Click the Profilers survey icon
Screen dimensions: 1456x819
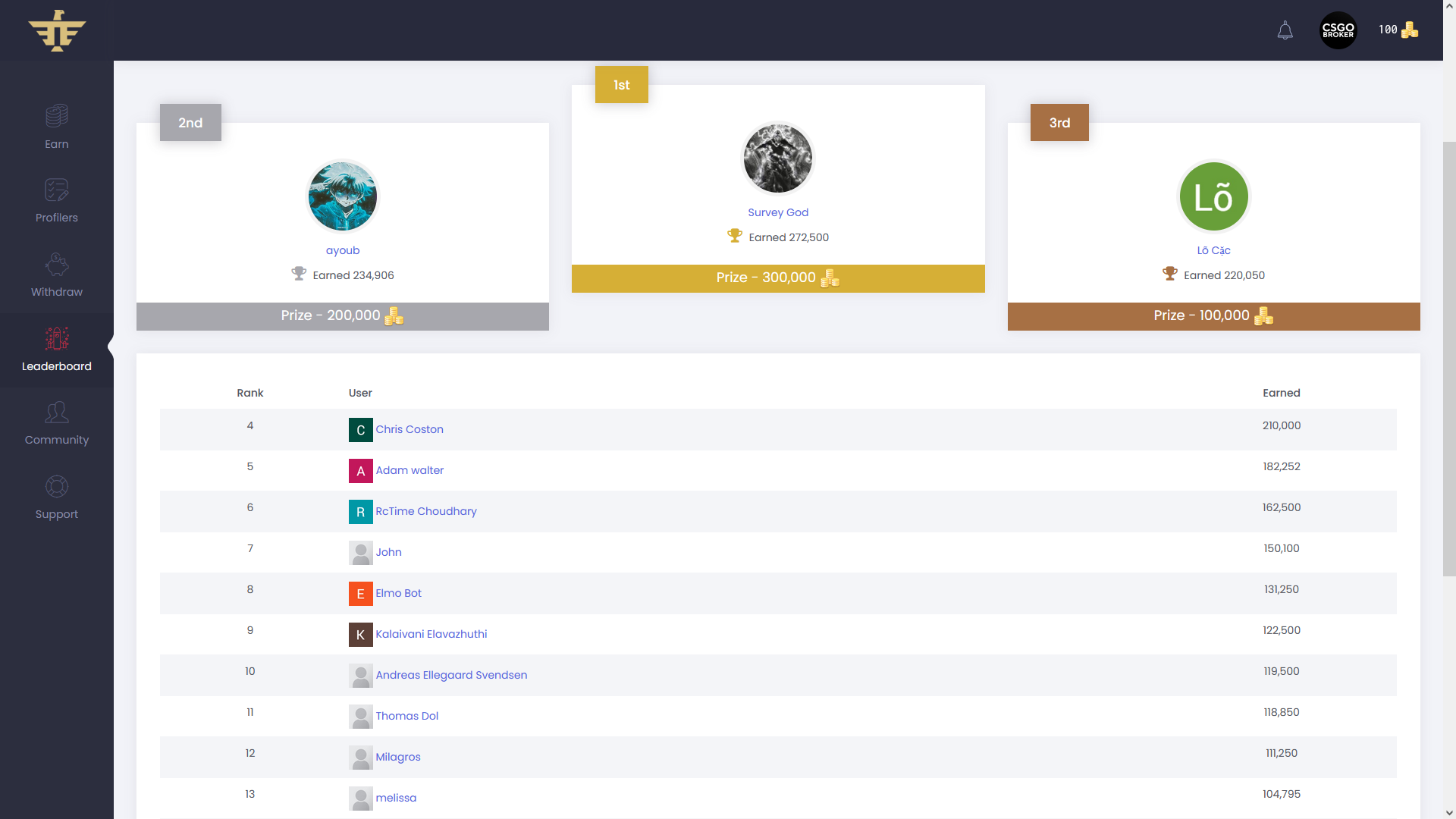[x=56, y=190]
